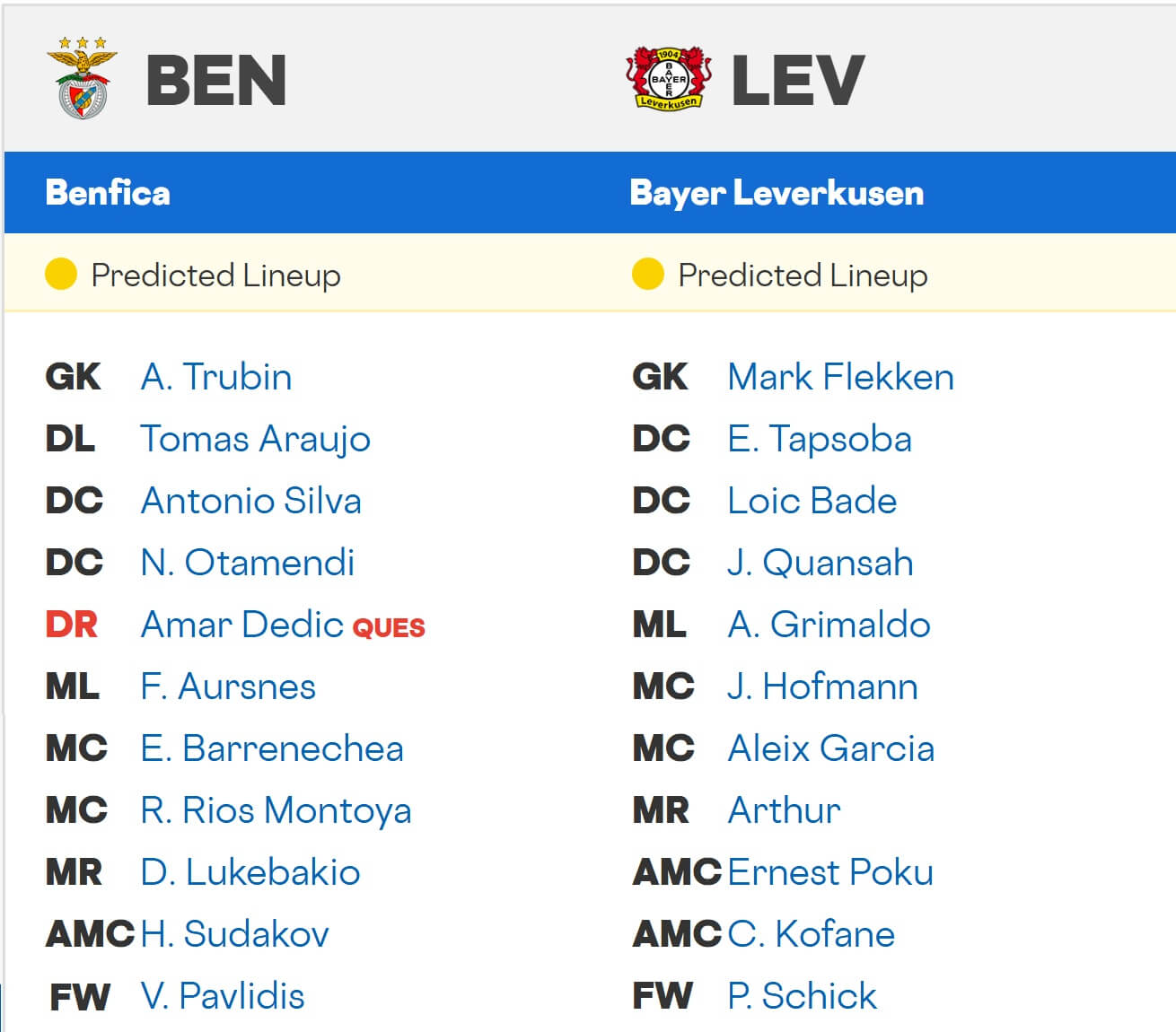Click the Bayer Leverkusen club badge
The width and height of the screenshot is (1176, 1032).
[x=669, y=78]
